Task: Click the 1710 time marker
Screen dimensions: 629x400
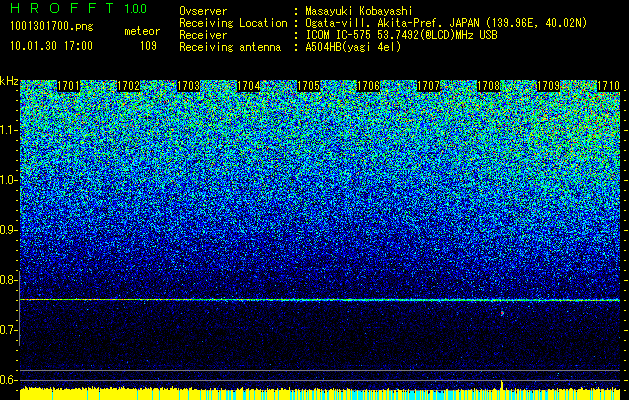Action: click(x=609, y=86)
